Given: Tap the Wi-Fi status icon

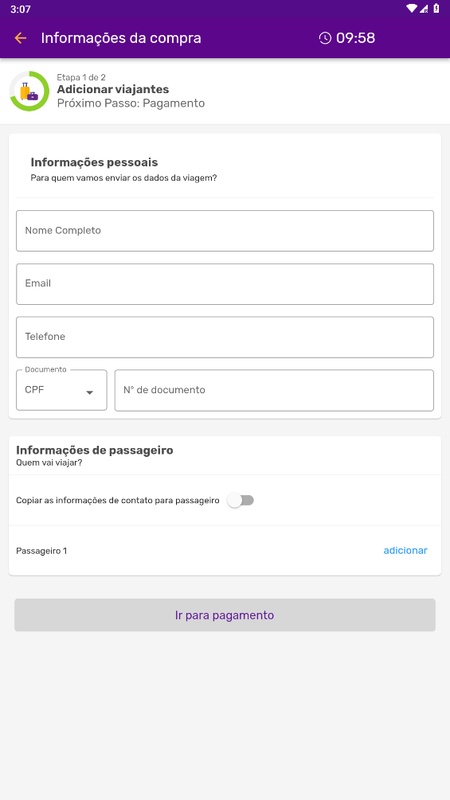Looking at the screenshot, I should point(411,9).
